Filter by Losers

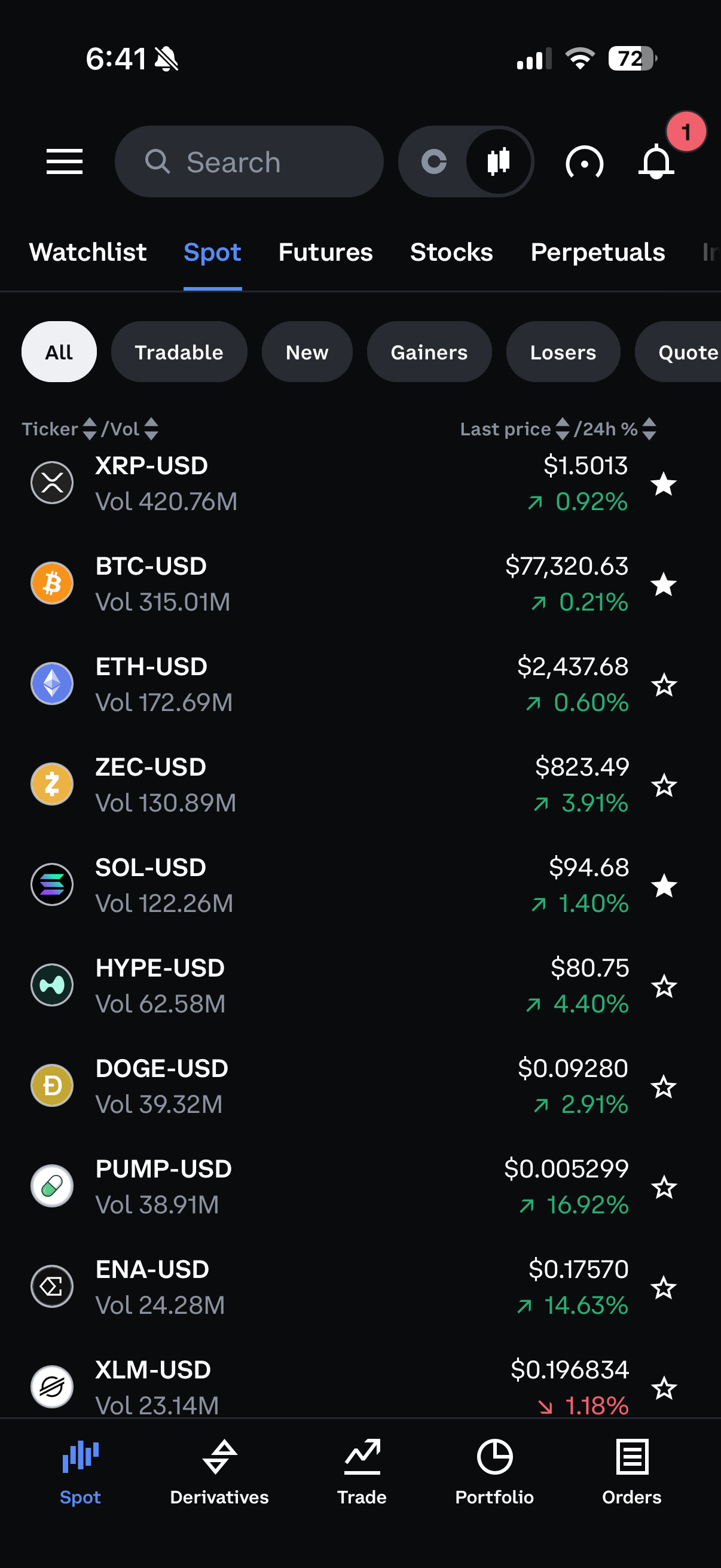563,352
